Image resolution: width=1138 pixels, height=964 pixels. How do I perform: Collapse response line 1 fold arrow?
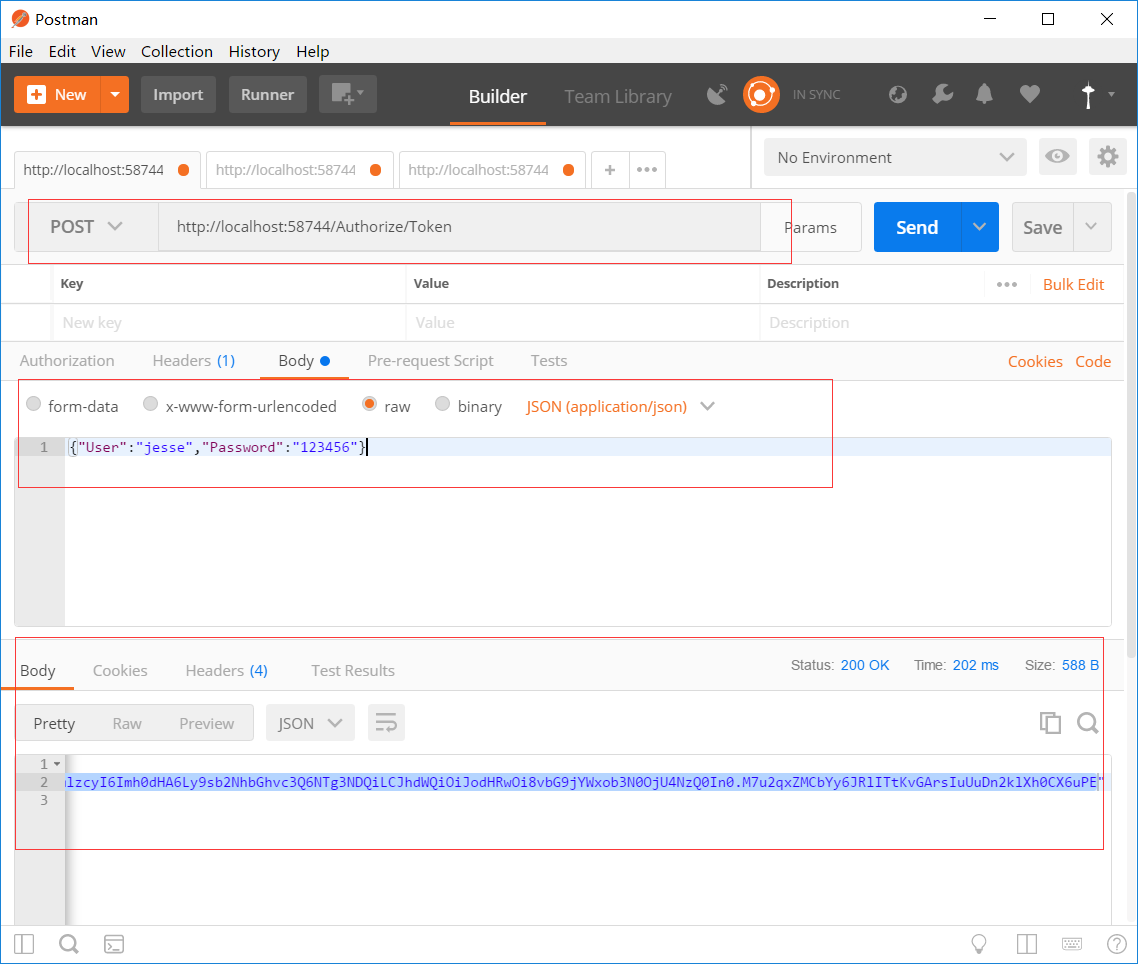click(57, 764)
